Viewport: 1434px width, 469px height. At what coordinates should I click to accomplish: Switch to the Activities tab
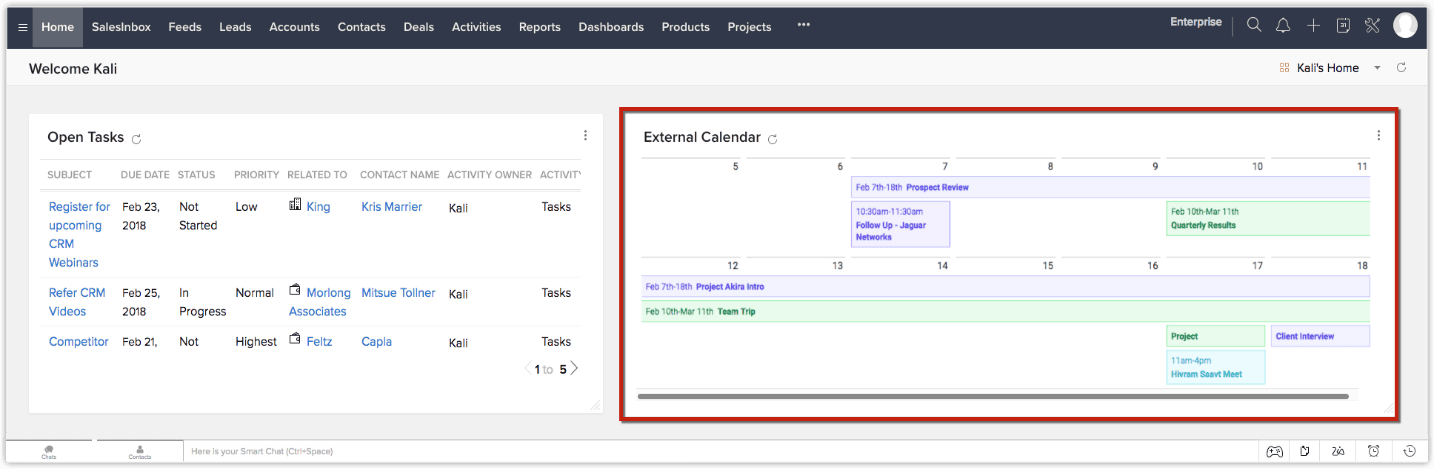pos(476,27)
